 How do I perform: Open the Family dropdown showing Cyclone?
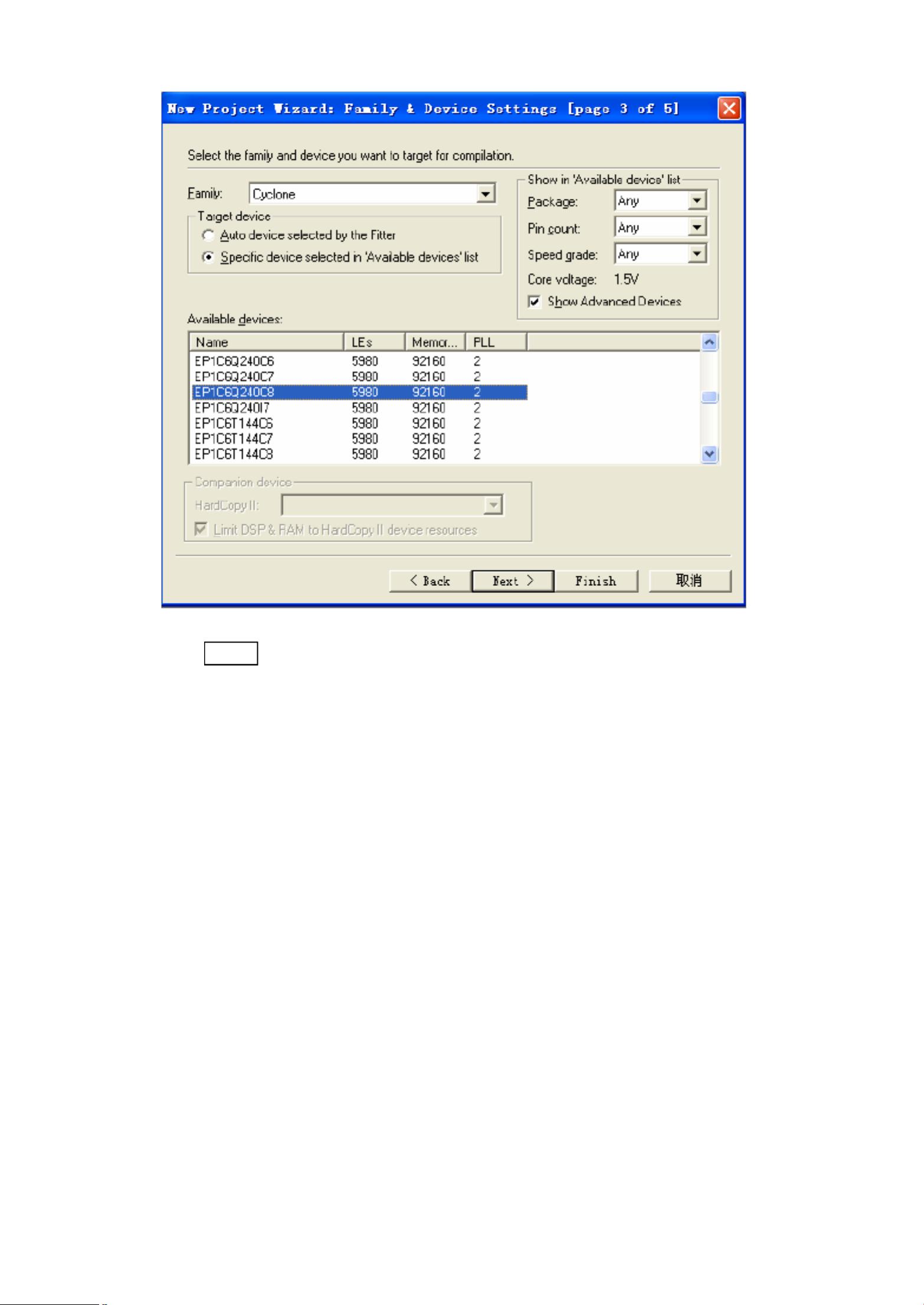[x=372, y=194]
